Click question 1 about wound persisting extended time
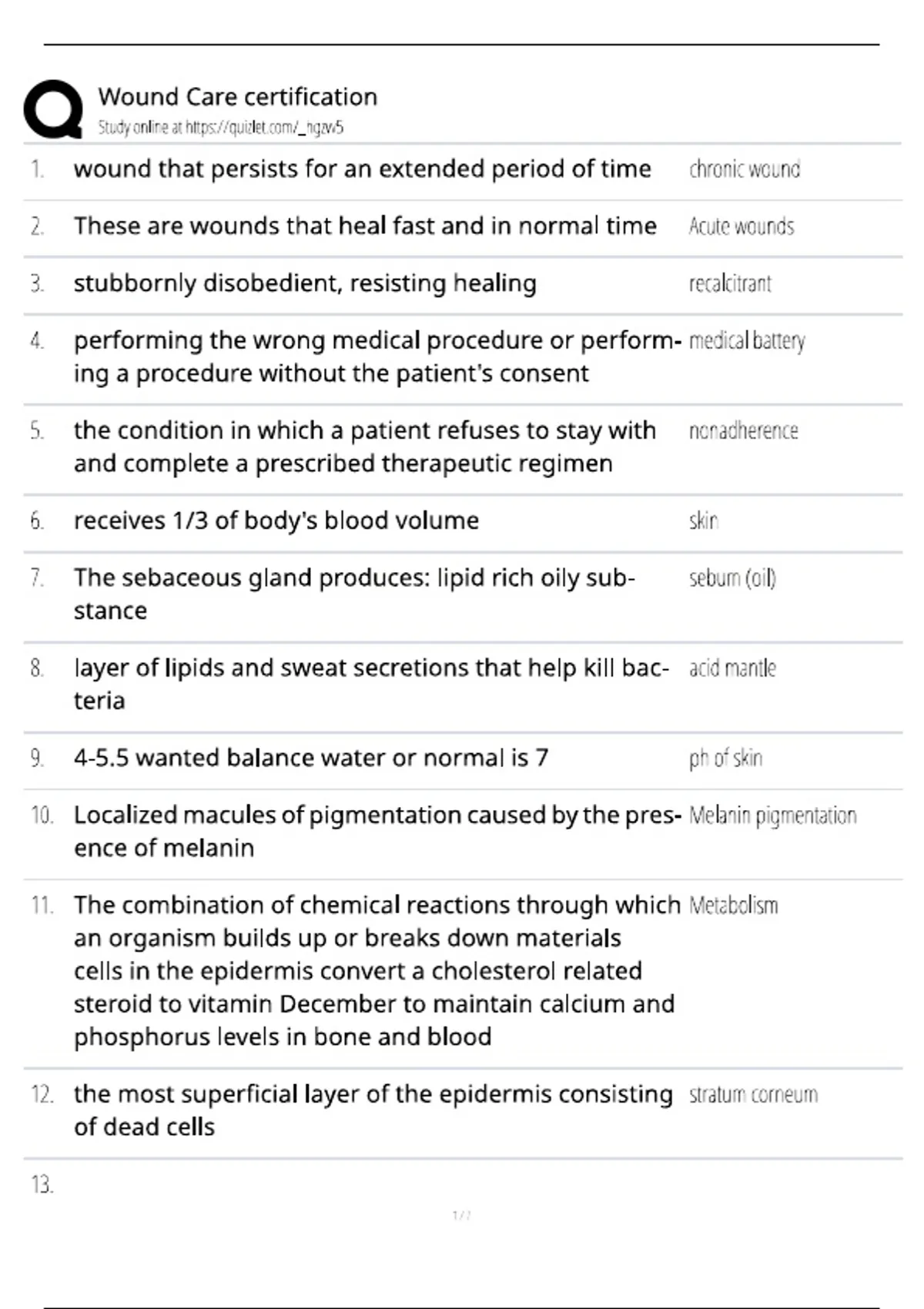 [363, 169]
